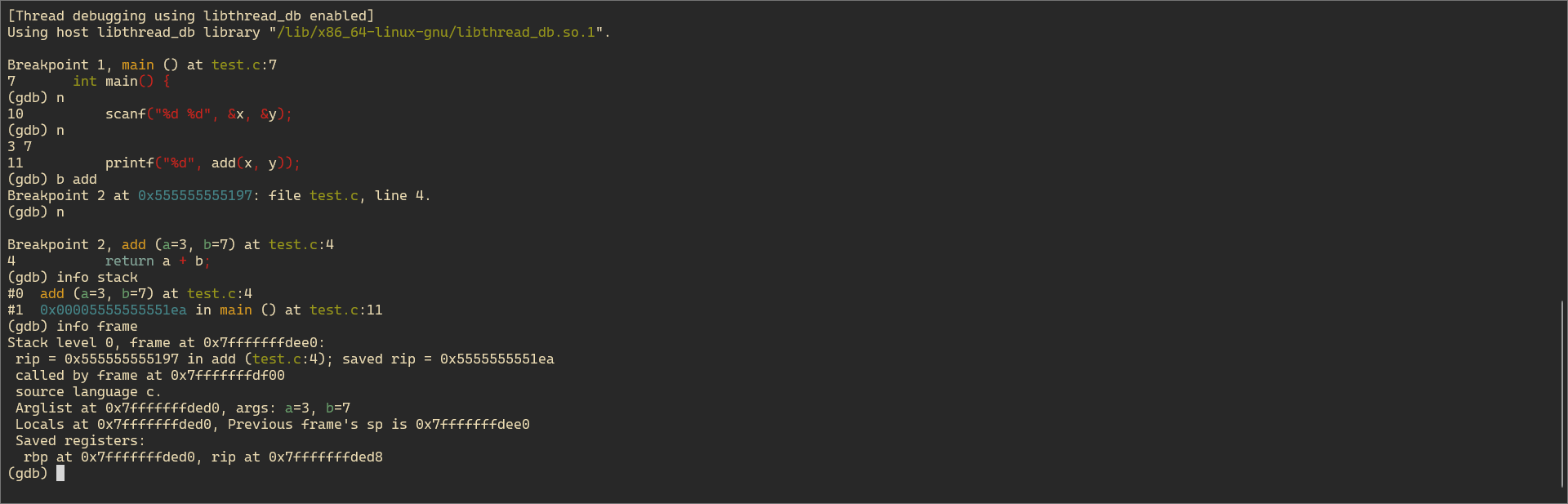Viewport: 1568px width, 504px height.
Task: Click the terminal scrollbar thumb
Action: pos(1561,394)
